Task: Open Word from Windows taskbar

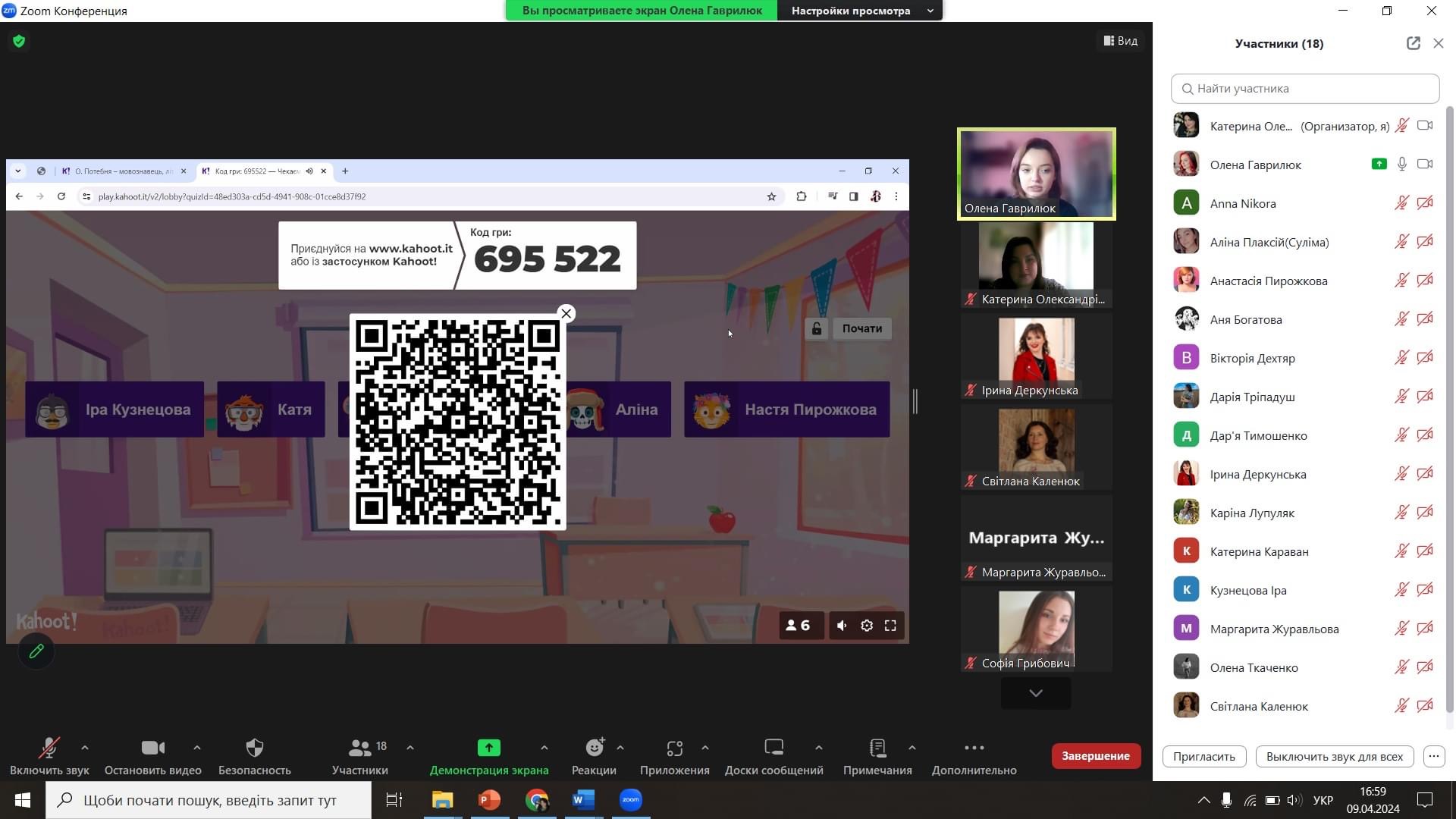Action: (x=583, y=800)
